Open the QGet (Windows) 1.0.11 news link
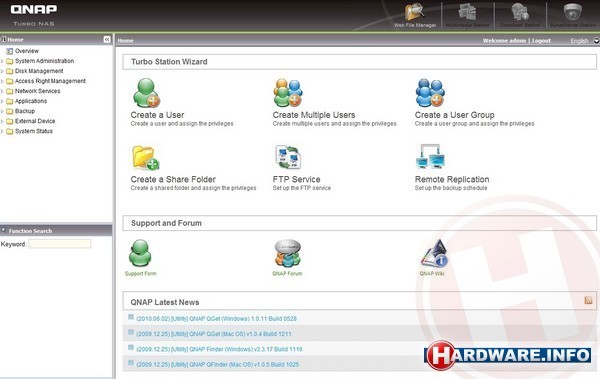The width and height of the screenshot is (600, 379). click(216, 319)
